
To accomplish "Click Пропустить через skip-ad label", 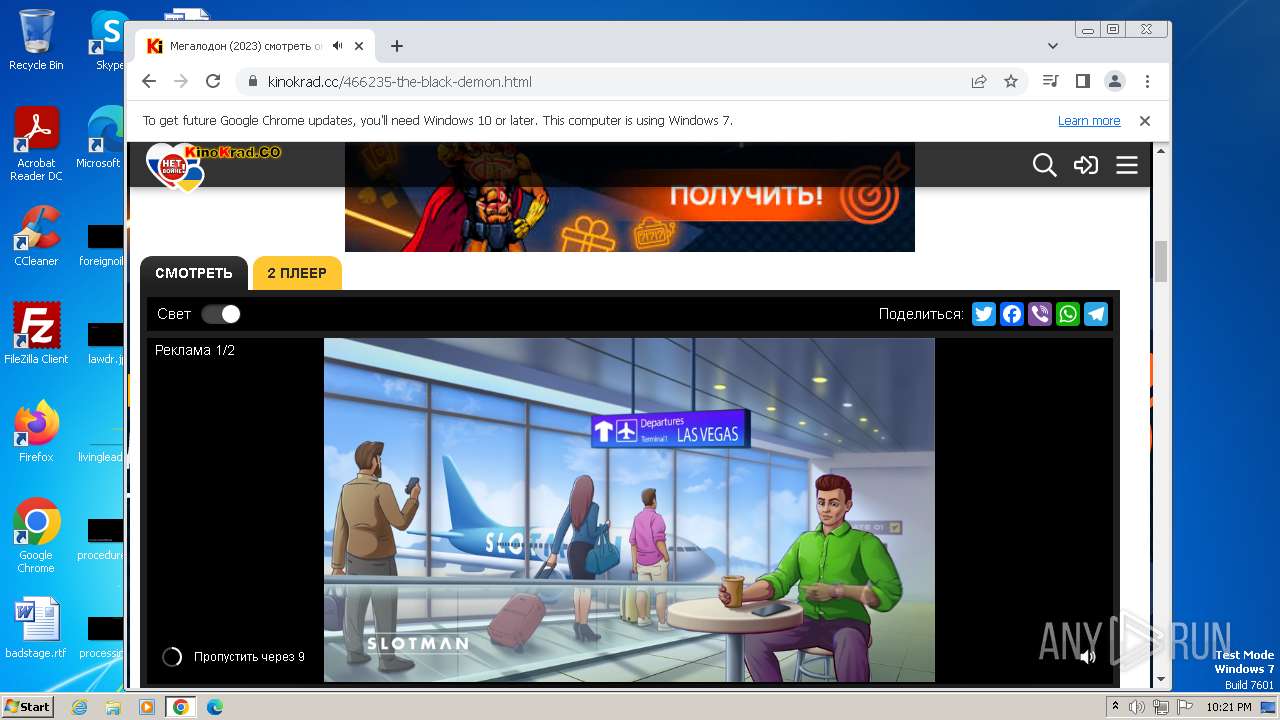I will pyautogui.click(x=249, y=657).
